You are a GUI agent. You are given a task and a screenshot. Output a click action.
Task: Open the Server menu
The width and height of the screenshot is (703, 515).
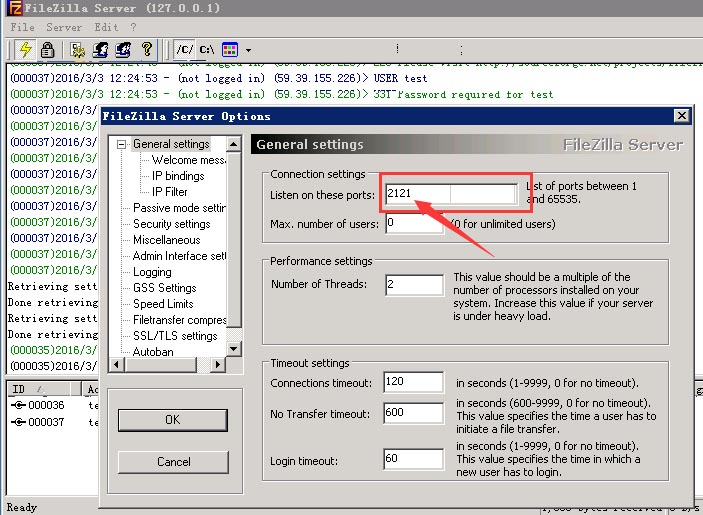point(64,27)
